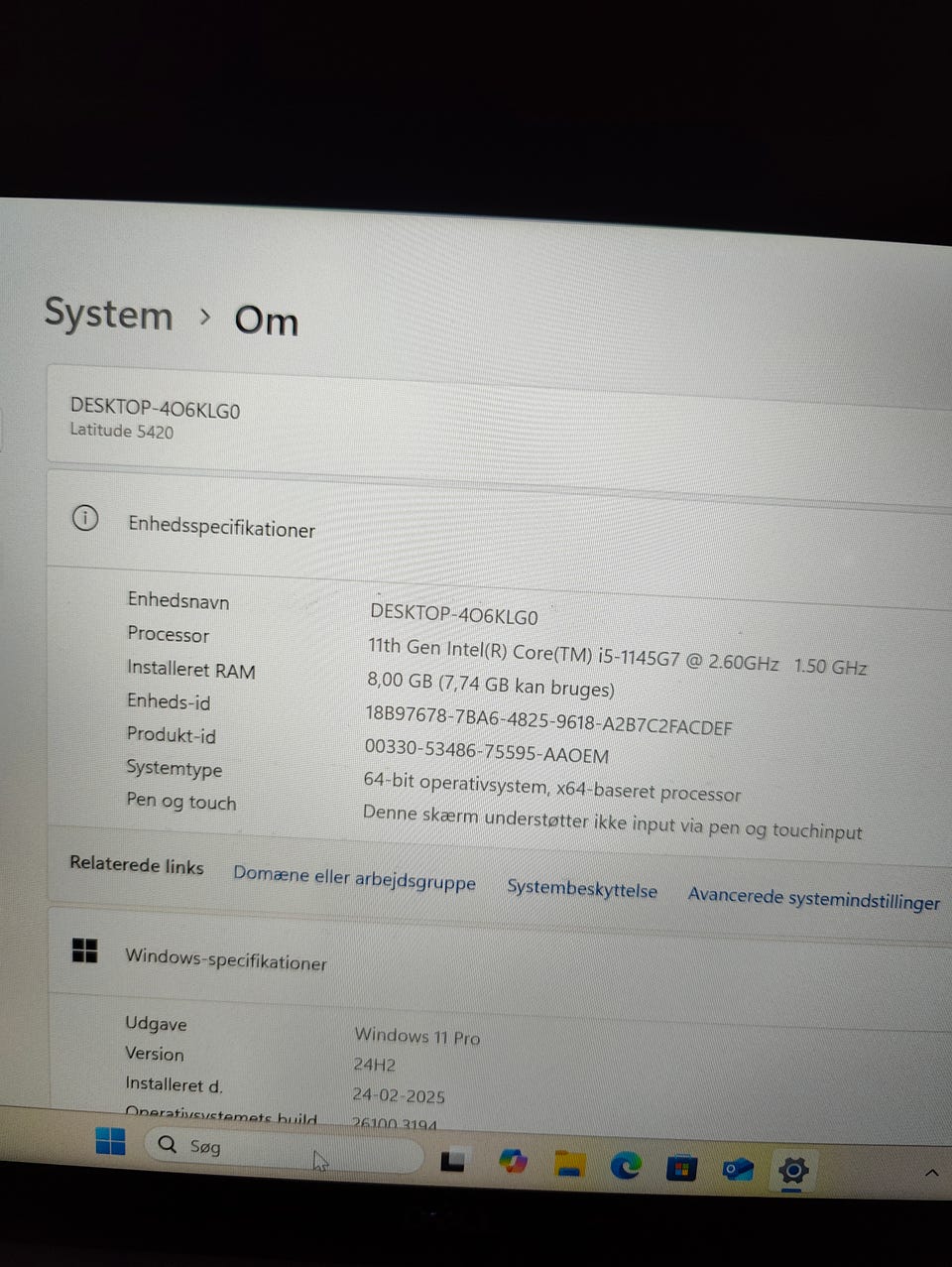Click the info icon beside Enhedsspecifikationer

coord(85,517)
